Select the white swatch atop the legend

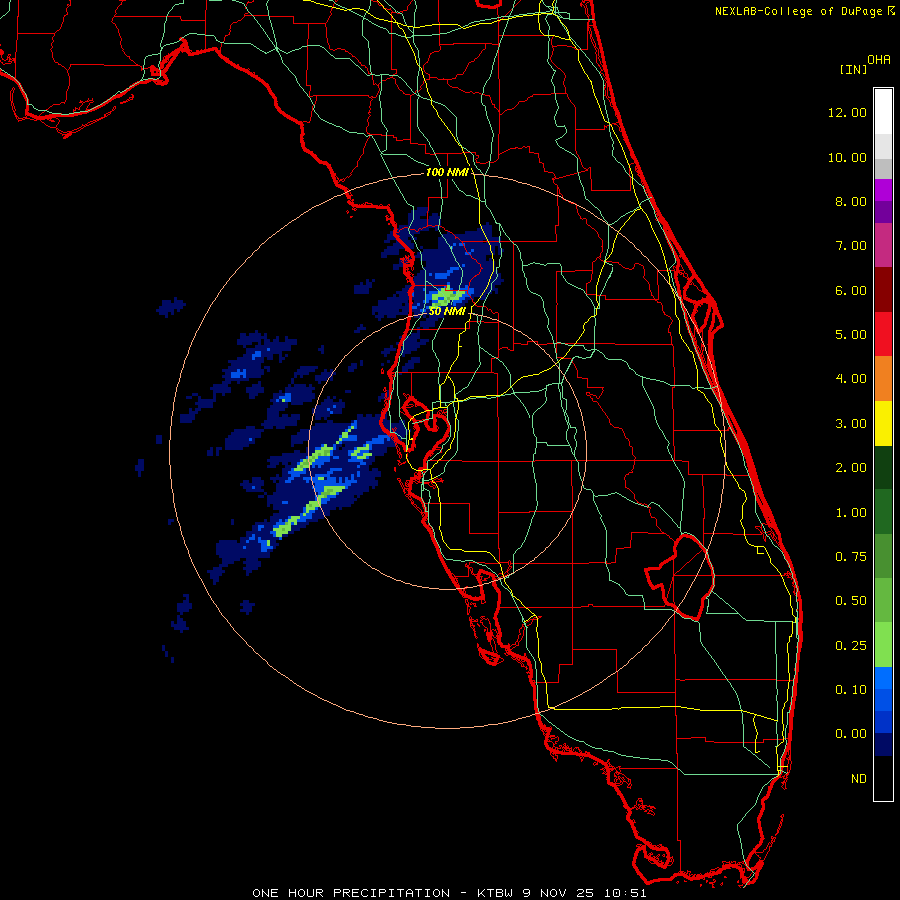coord(883,112)
